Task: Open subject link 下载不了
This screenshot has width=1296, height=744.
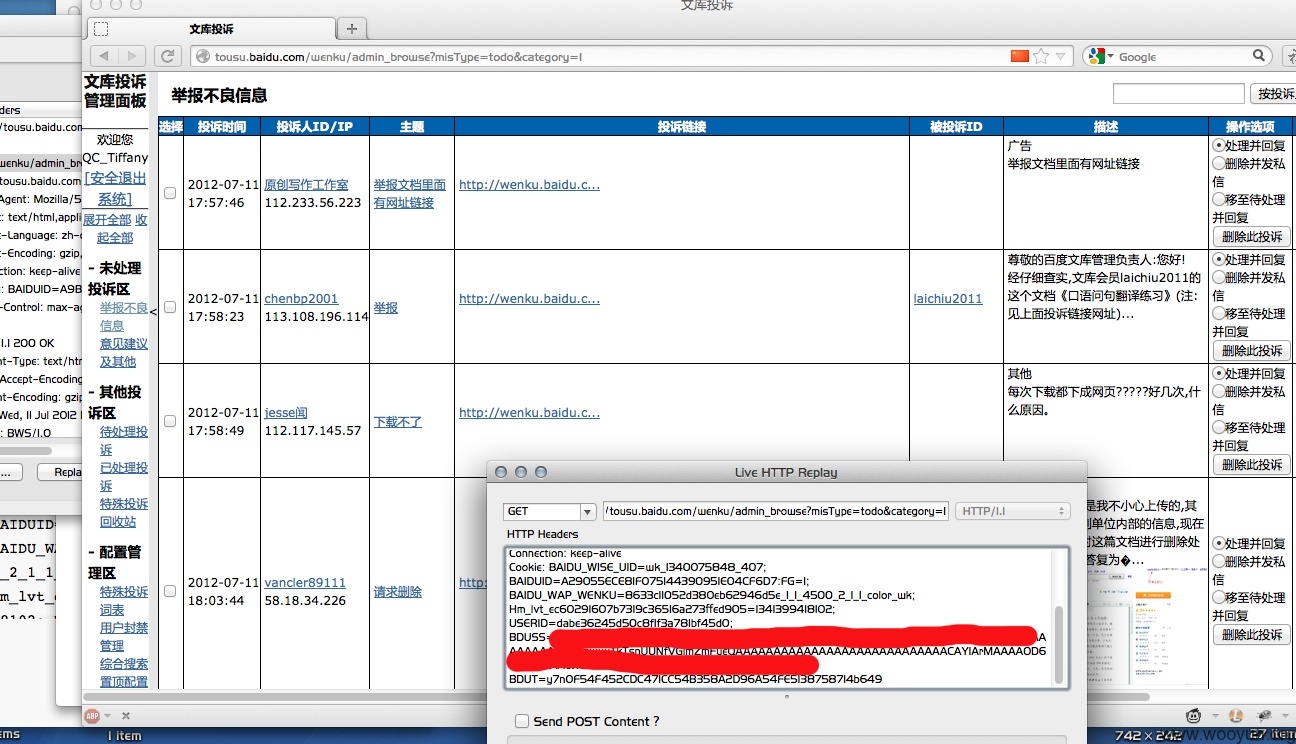Action: tap(398, 422)
